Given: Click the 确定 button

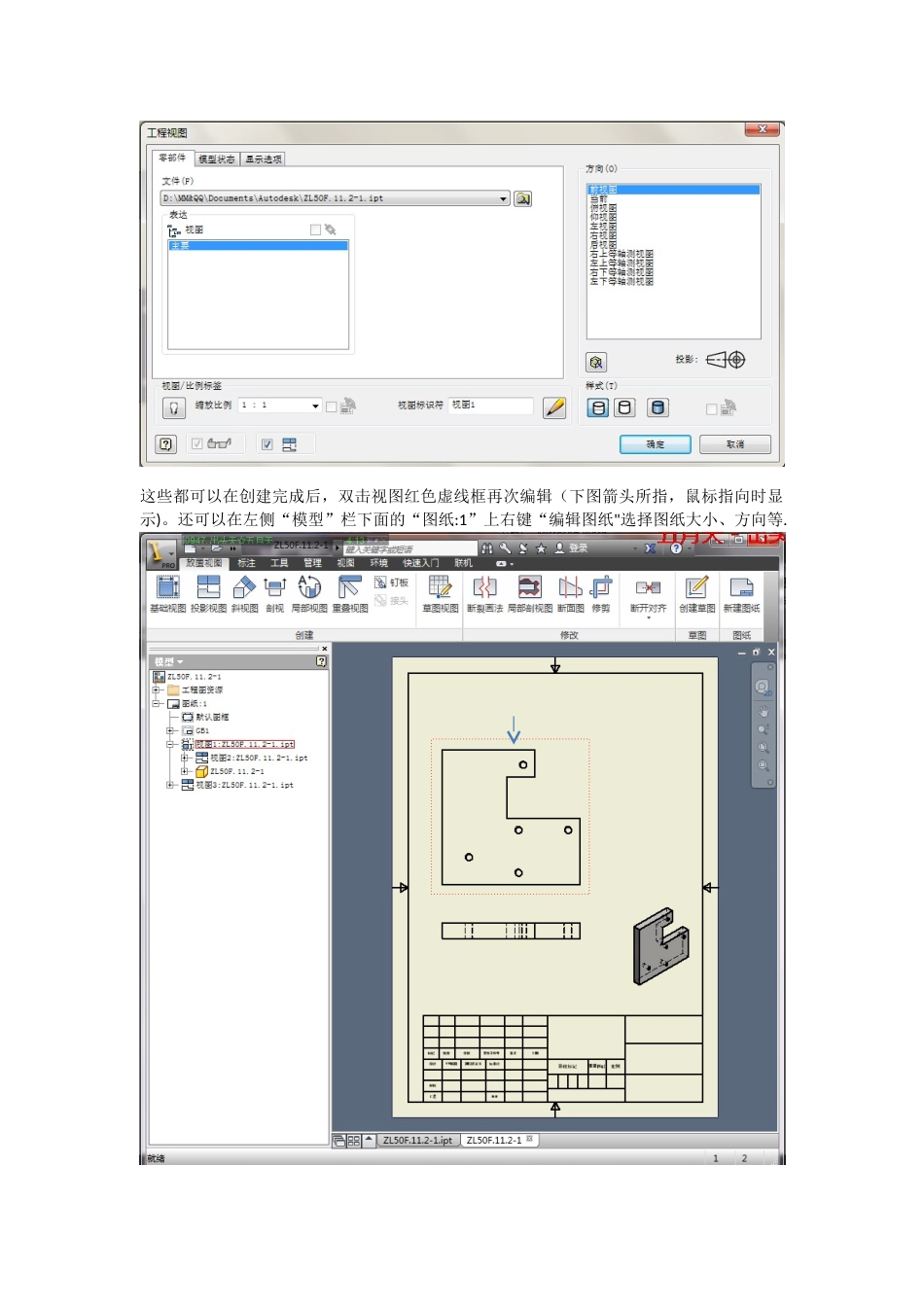Looking at the screenshot, I should click(x=656, y=444).
